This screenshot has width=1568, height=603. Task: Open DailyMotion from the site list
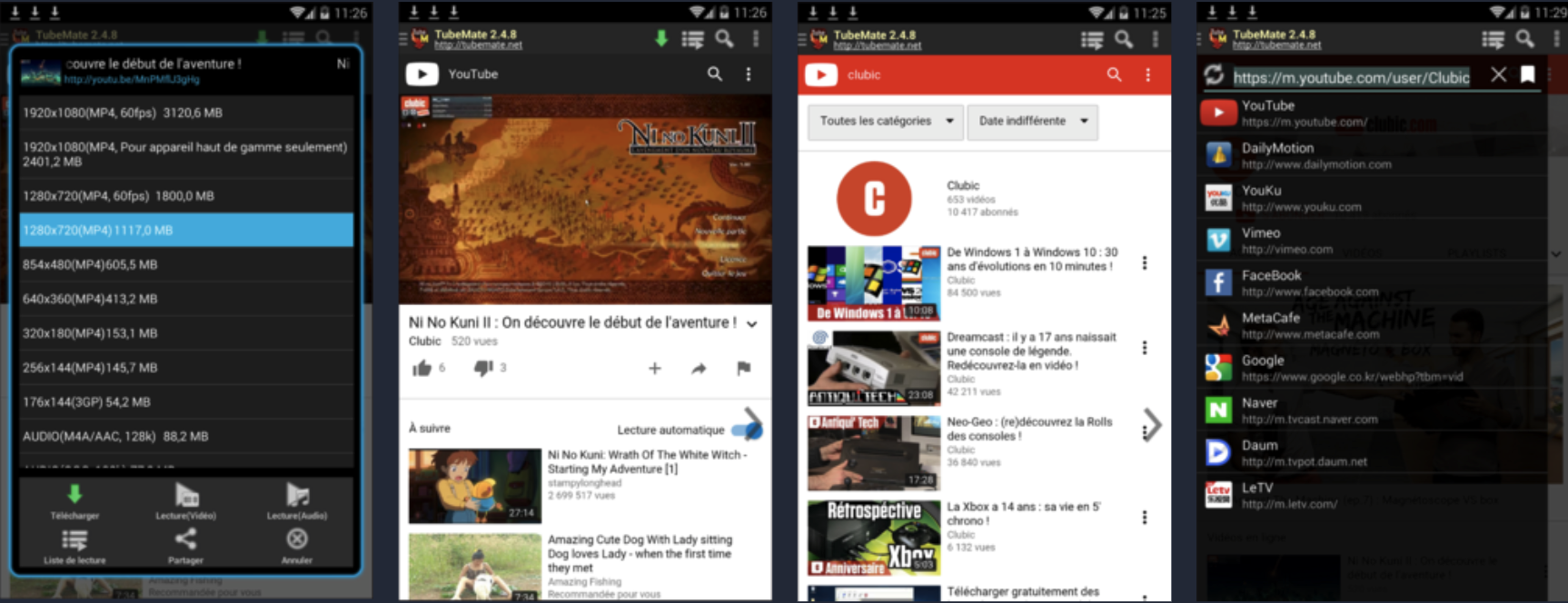[1372, 155]
